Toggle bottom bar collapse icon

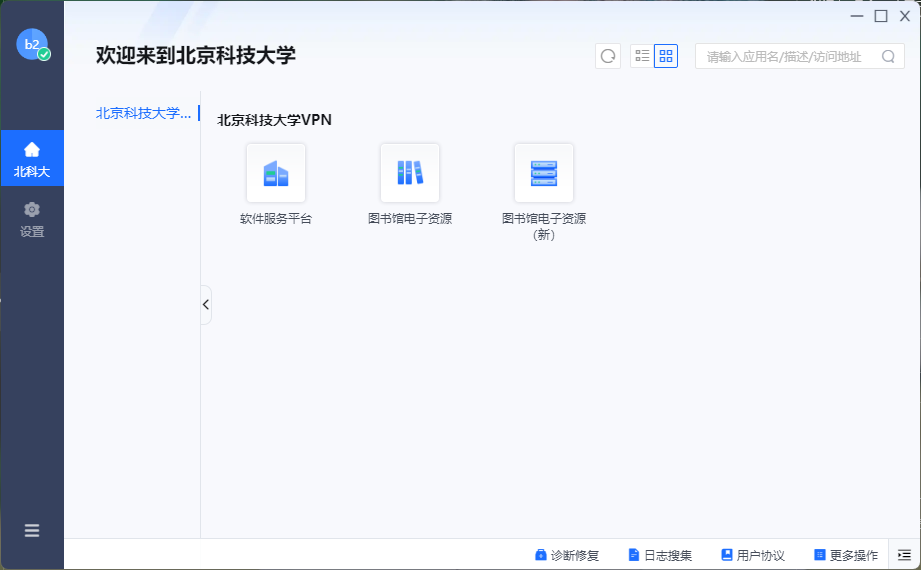click(904, 555)
